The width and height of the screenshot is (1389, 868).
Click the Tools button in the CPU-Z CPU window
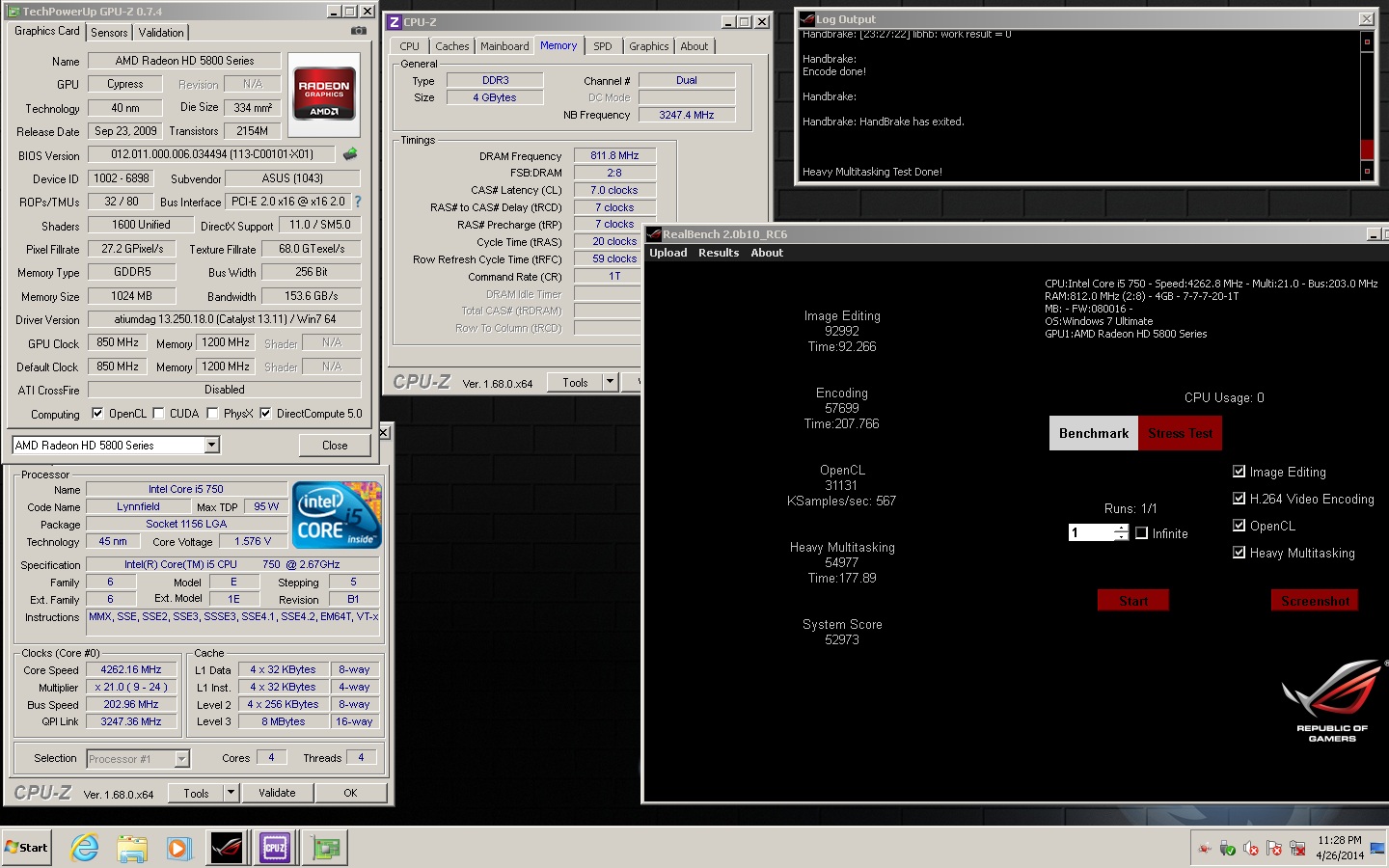(196, 793)
